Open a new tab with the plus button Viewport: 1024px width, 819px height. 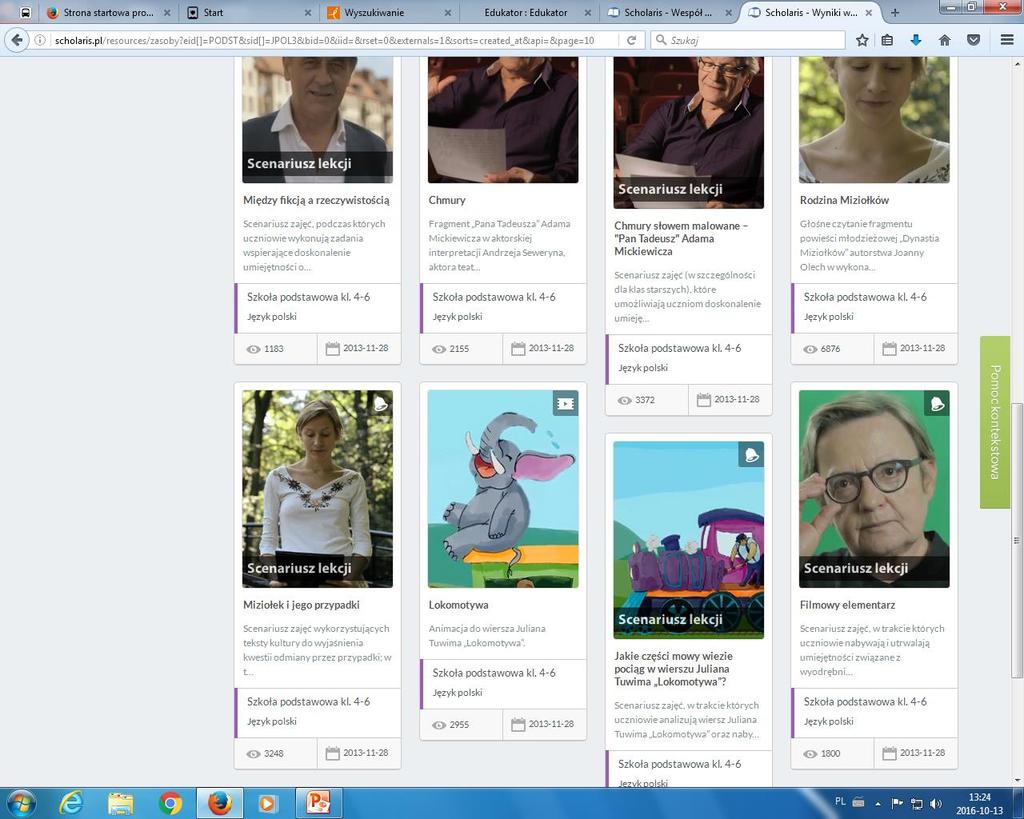pyautogui.click(x=895, y=12)
